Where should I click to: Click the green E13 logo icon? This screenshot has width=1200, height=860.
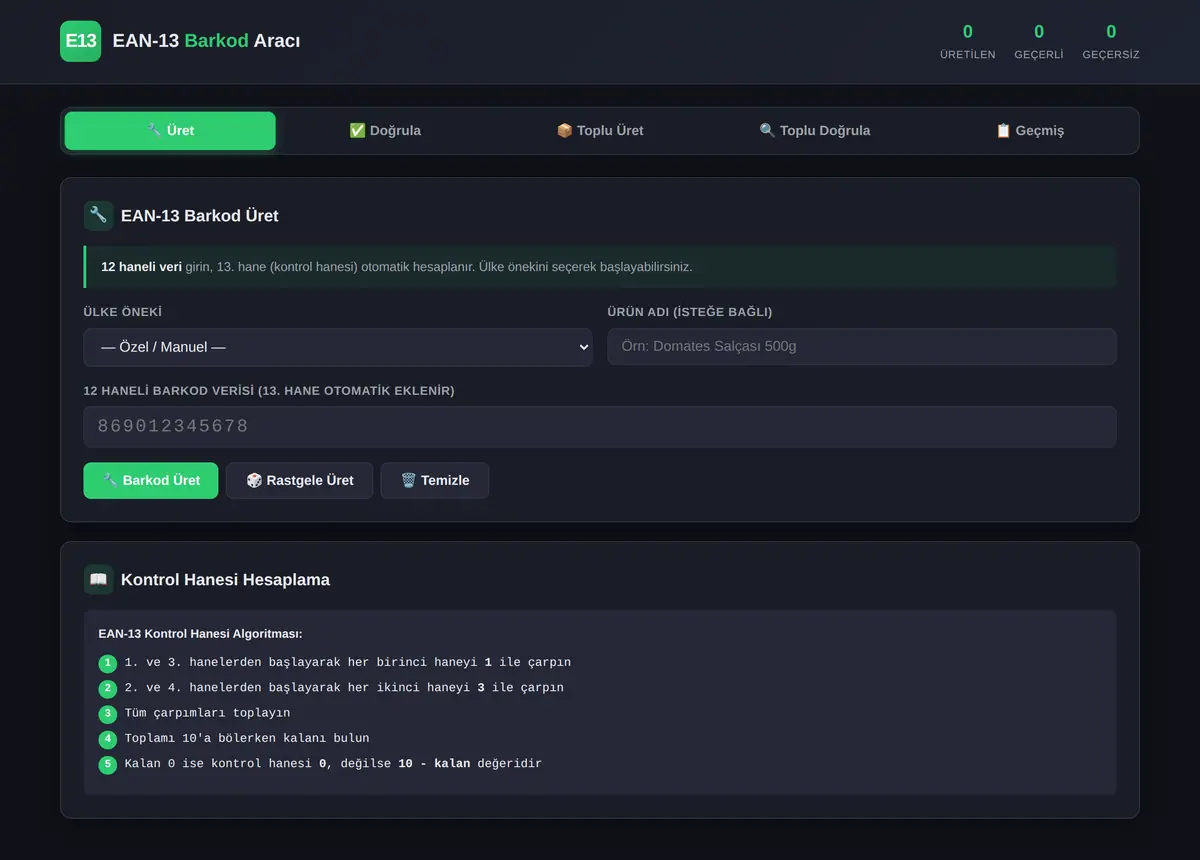pos(80,41)
